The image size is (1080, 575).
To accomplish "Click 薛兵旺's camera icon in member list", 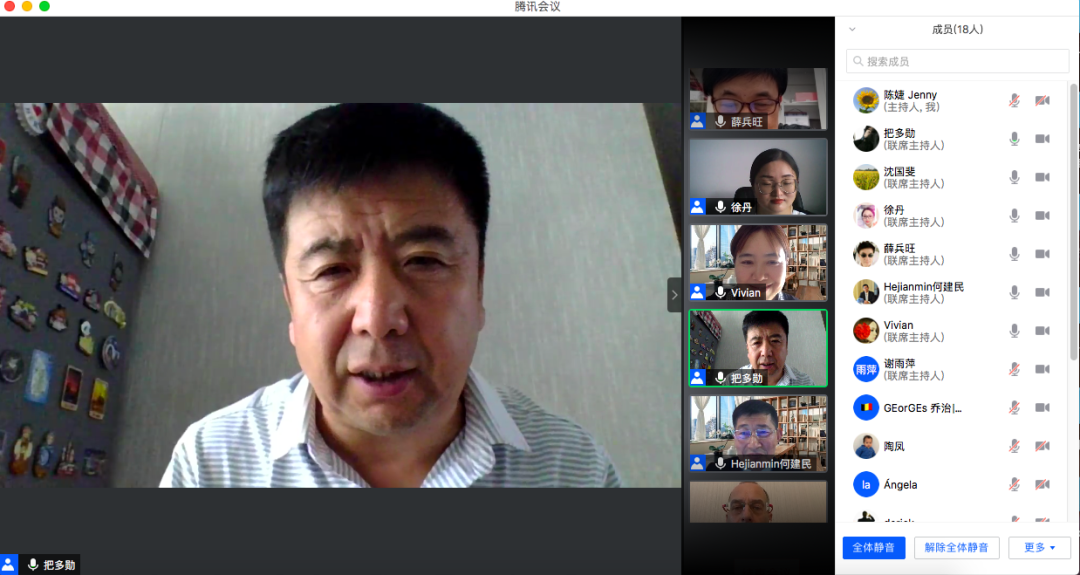I will pyautogui.click(x=1042, y=254).
